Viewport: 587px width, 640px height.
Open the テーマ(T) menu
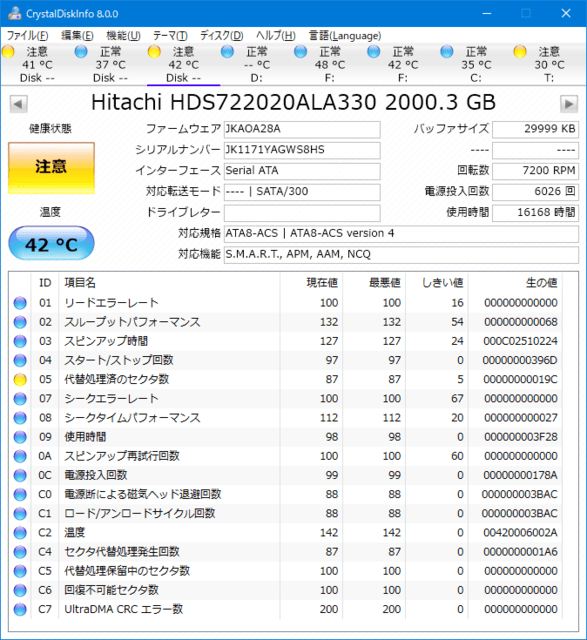(170, 36)
